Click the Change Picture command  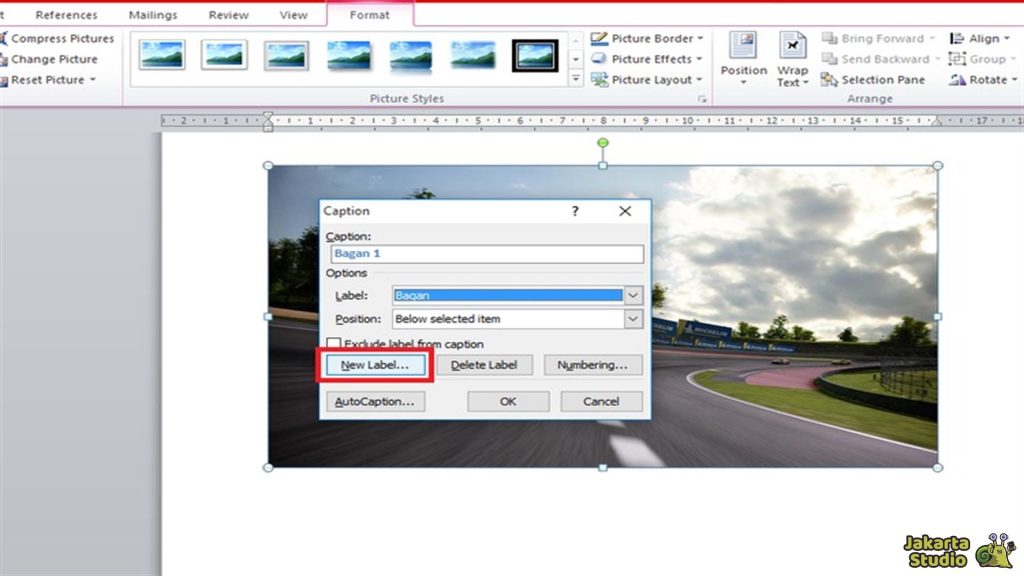tap(54, 59)
